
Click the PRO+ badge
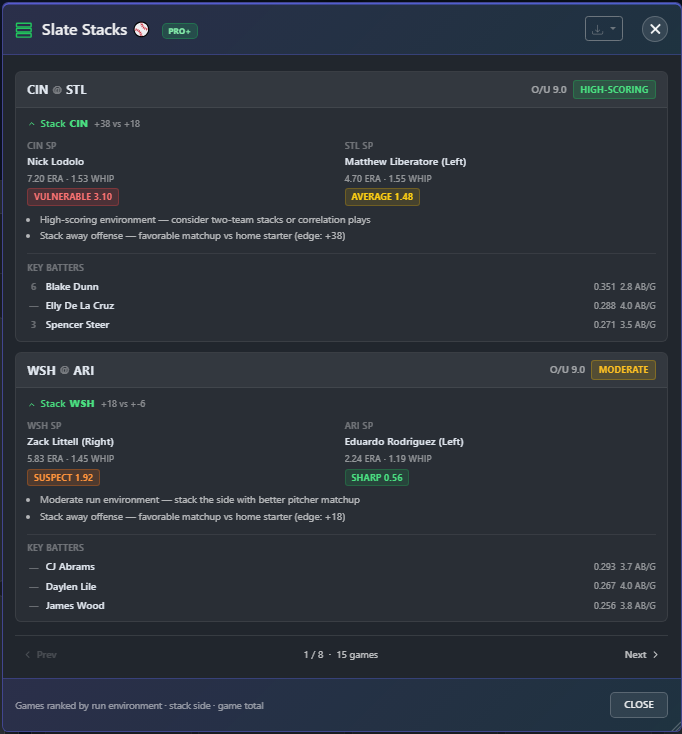click(x=180, y=31)
